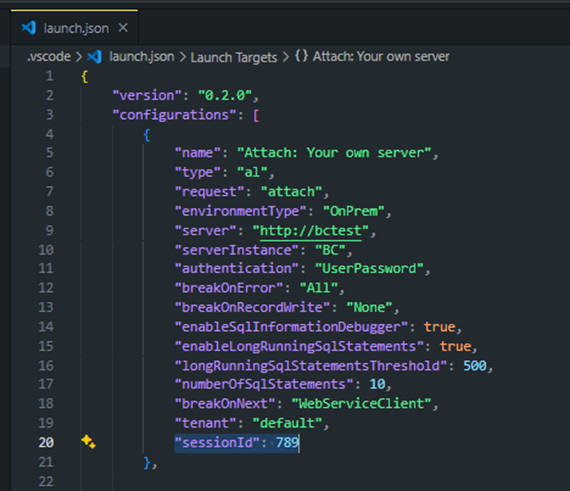Click the true value on line 14
Viewport: 570px width, 491px height.
coord(440,327)
